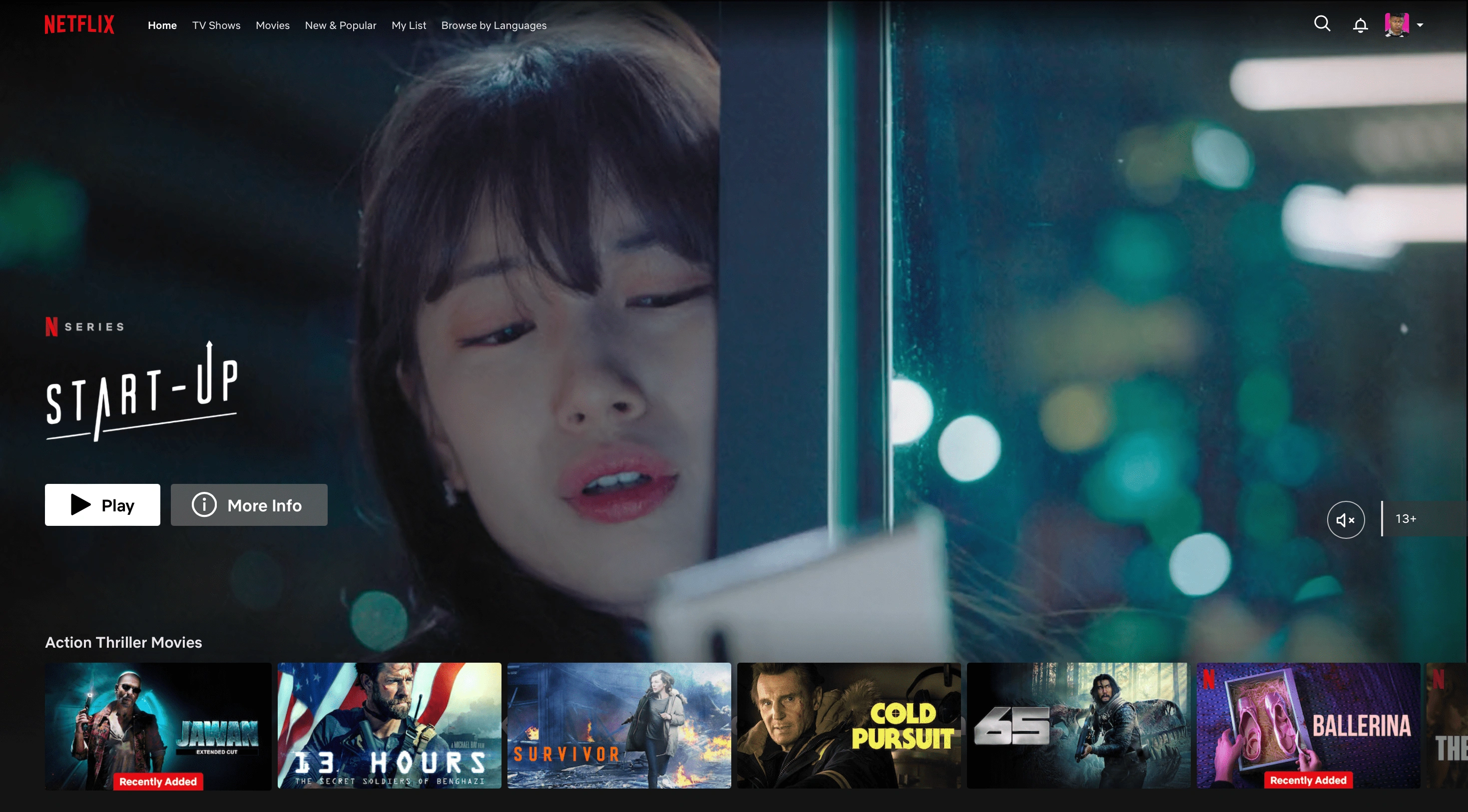
Task: Open New & Popular page
Action: [340, 25]
